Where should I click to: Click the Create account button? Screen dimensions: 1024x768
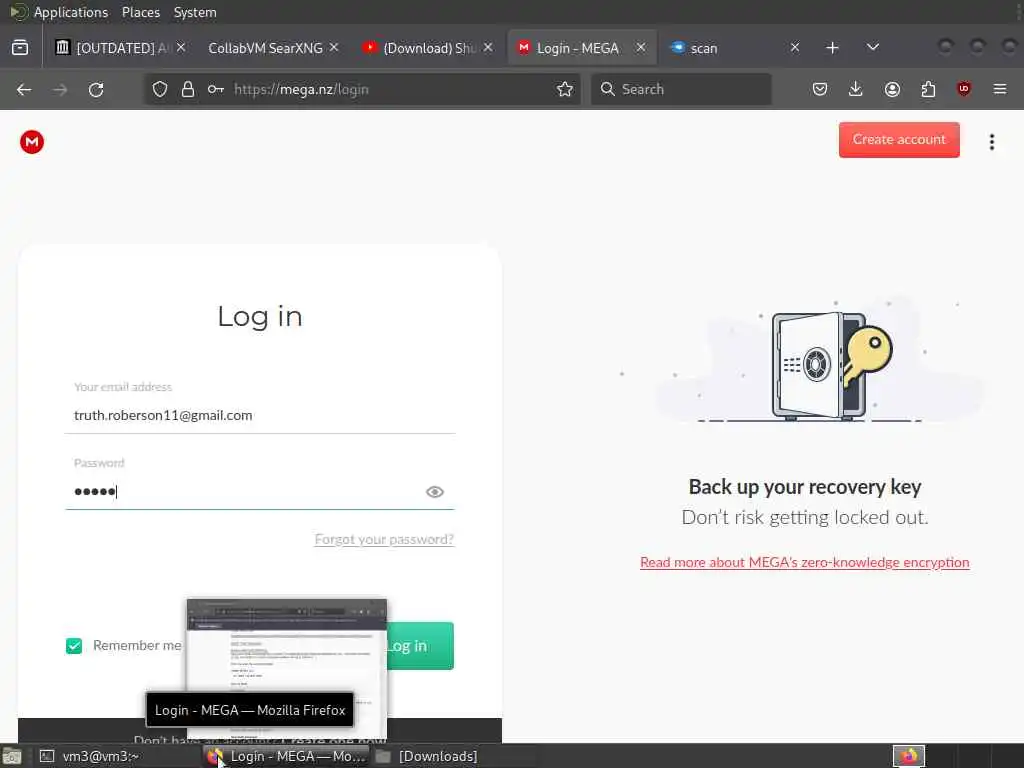click(899, 140)
